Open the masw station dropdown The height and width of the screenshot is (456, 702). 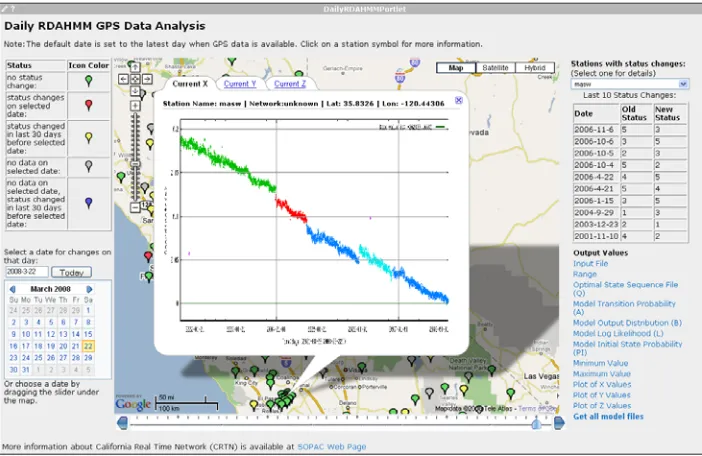coord(629,84)
